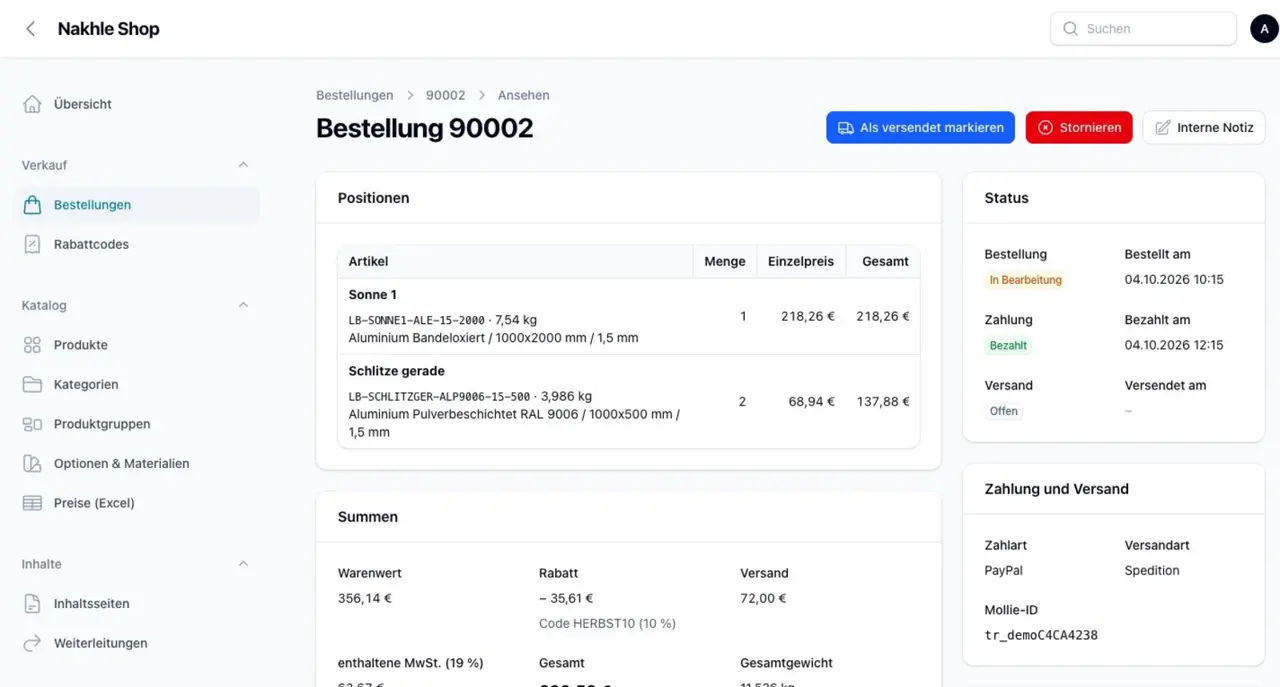Screen dimensions: 1280x687
Task: Click the Bestellungen bag icon
Action: [x=32, y=205]
